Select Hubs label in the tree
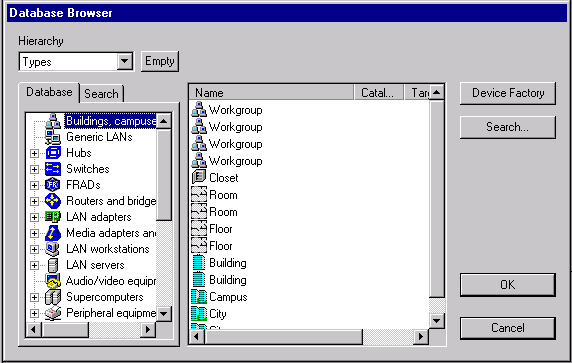This screenshot has width=572, height=363. click(x=79, y=153)
